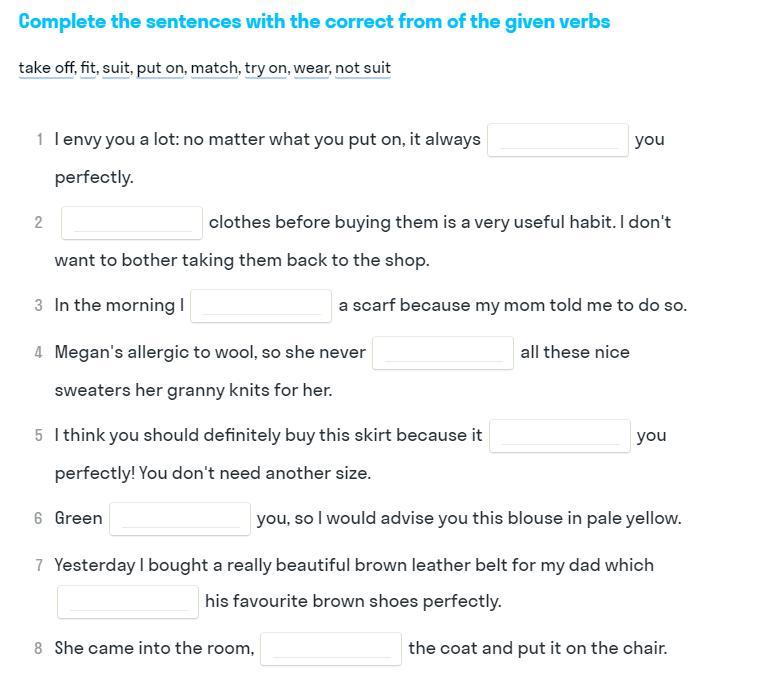This screenshot has height=691, width=764.
Task: Click the verb 'put on' in word list
Action: (x=160, y=68)
